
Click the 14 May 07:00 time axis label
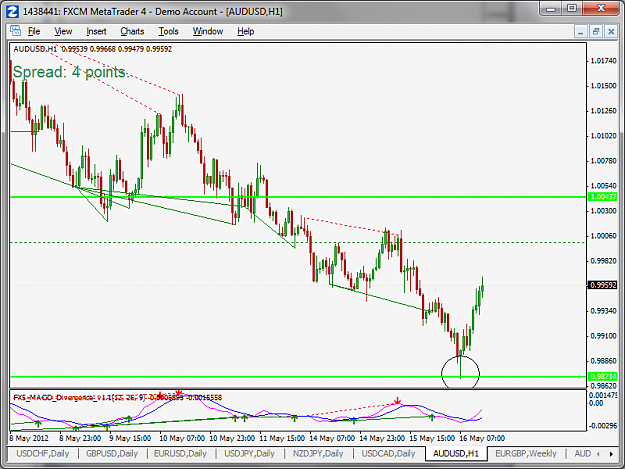[x=332, y=438]
